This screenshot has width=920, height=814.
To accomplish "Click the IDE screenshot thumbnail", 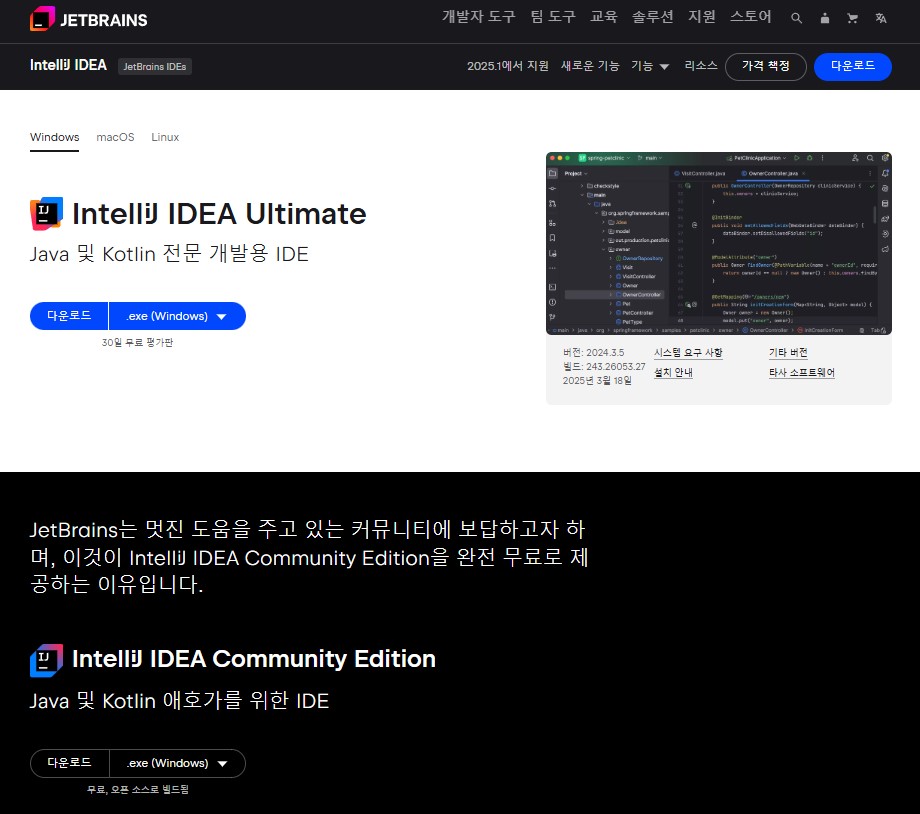I will coord(719,244).
